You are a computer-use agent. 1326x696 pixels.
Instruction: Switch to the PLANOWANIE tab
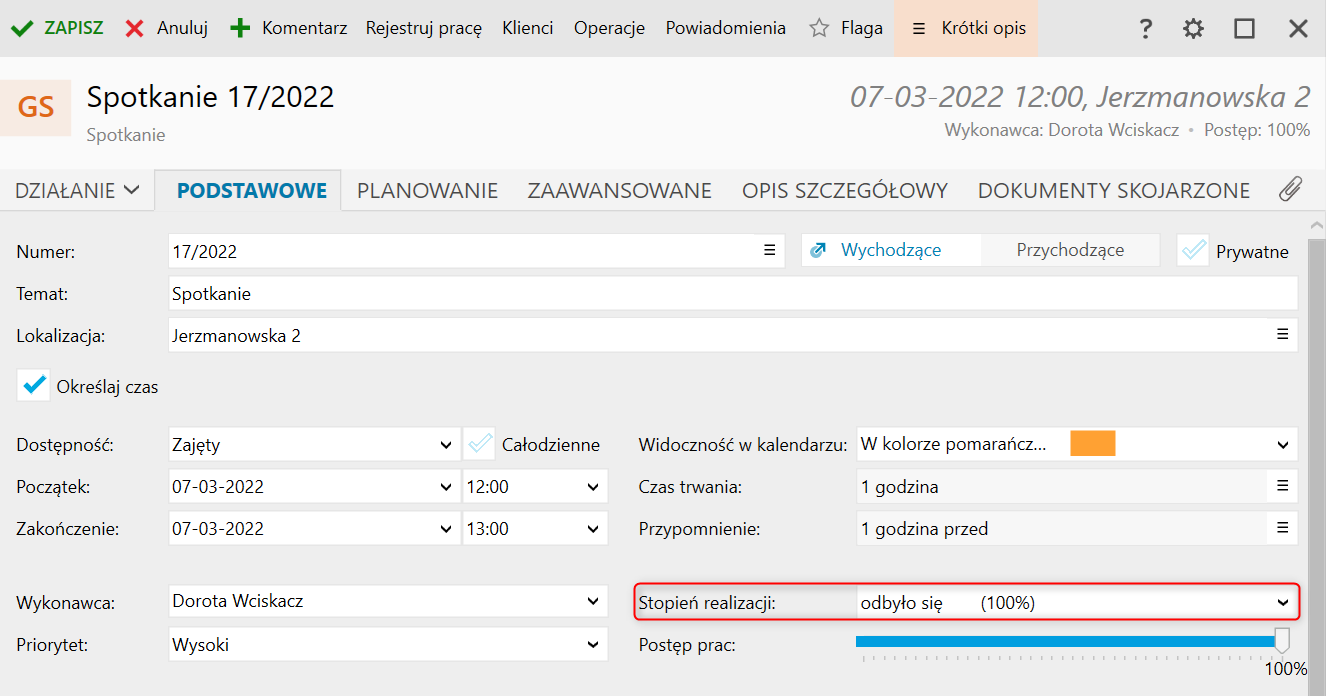tap(427, 190)
